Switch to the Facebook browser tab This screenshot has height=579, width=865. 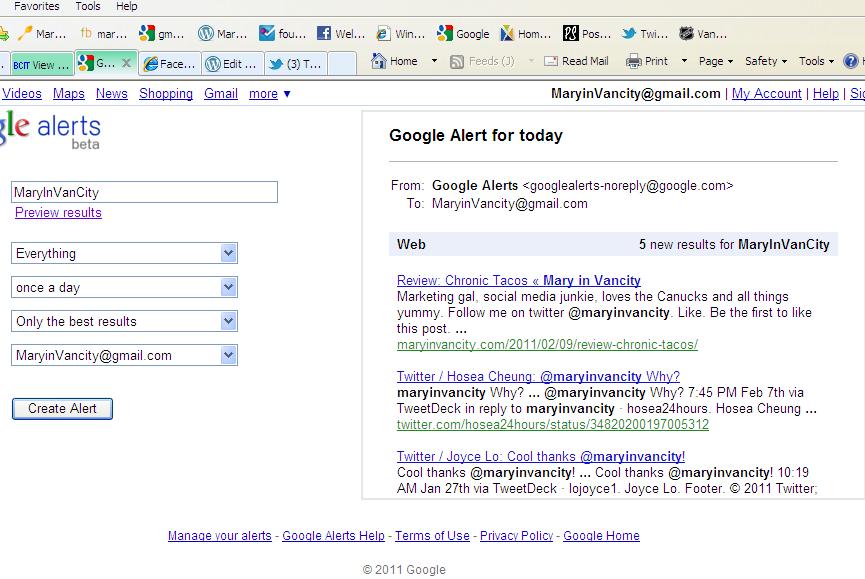pos(170,64)
